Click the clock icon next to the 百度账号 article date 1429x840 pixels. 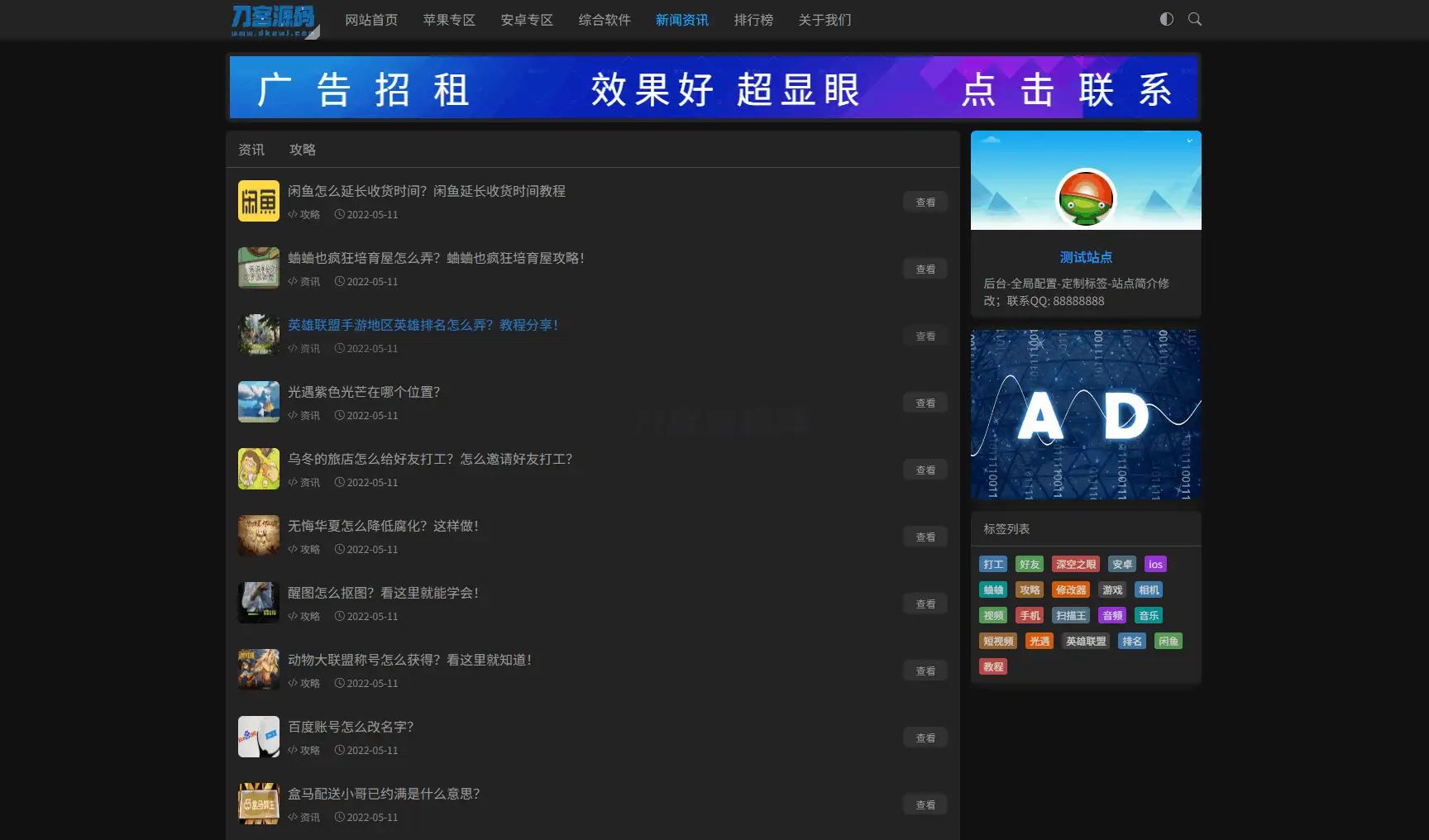pyautogui.click(x=339, y=750)
